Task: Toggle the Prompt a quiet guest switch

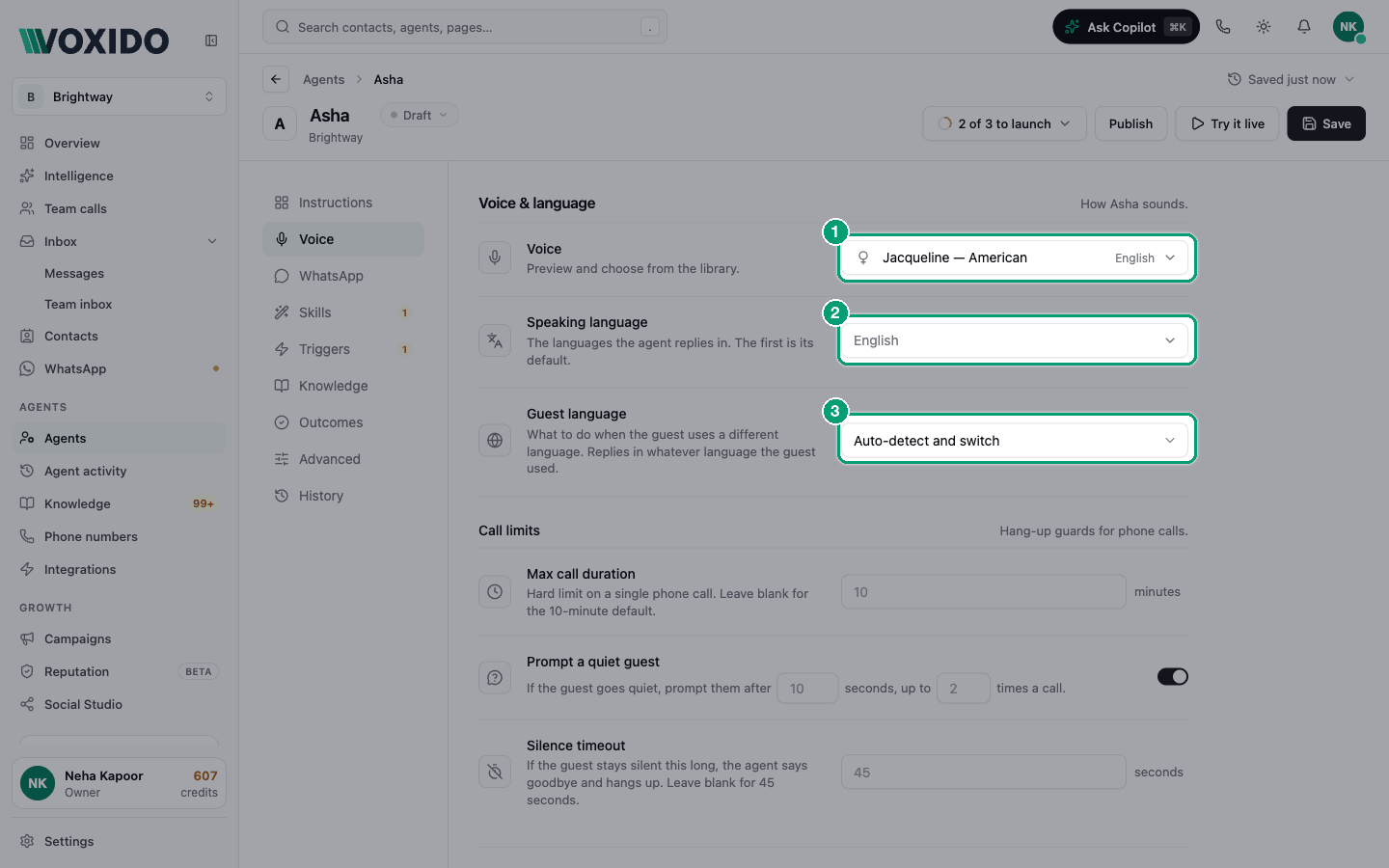Action: (x=1173, y=676)
